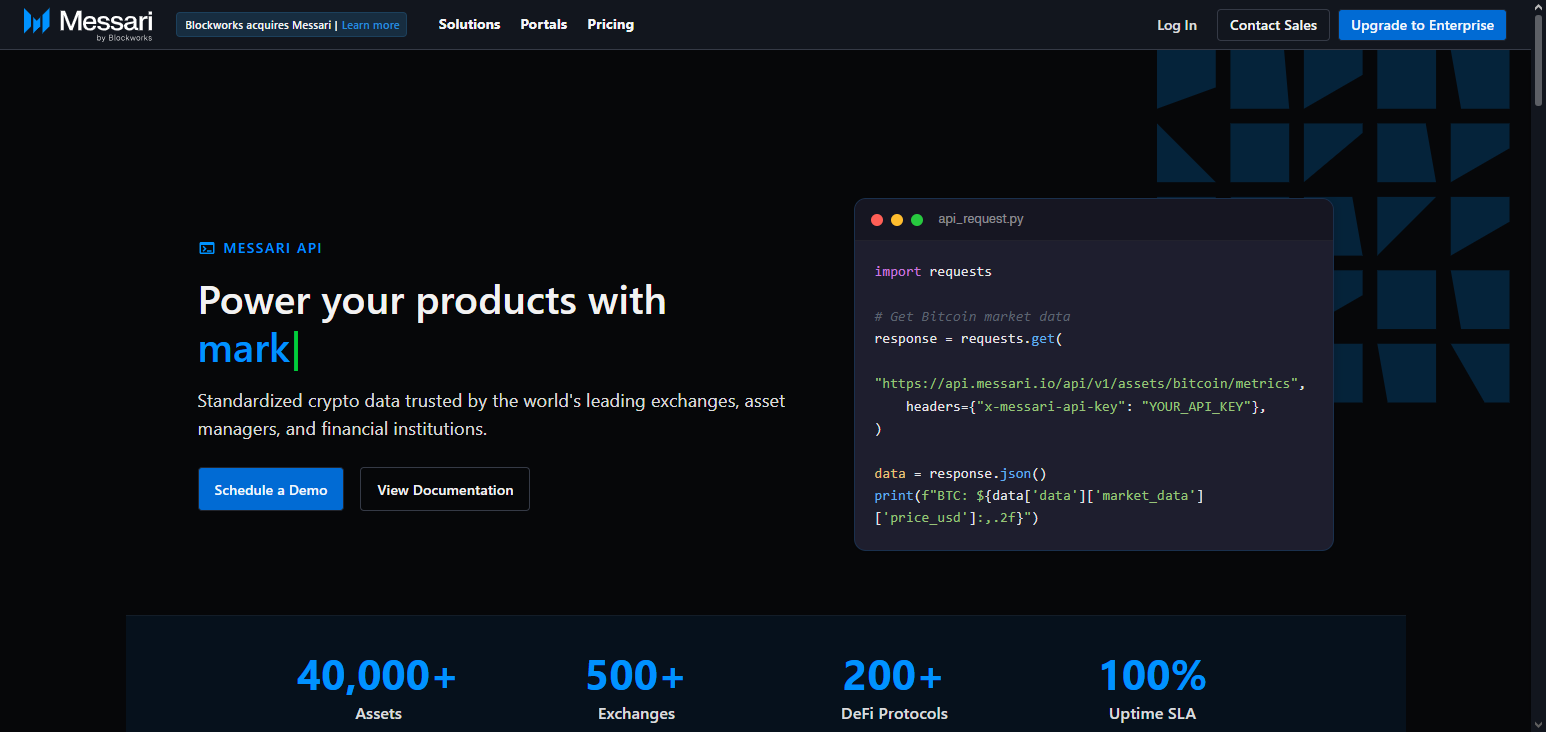Click the api_request.py file name

point(981,219)
